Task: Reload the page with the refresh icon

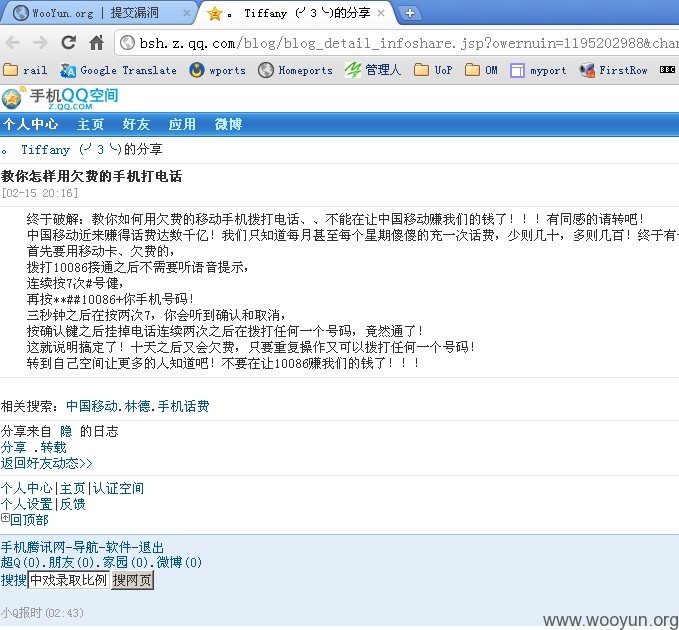Action: 68,42
